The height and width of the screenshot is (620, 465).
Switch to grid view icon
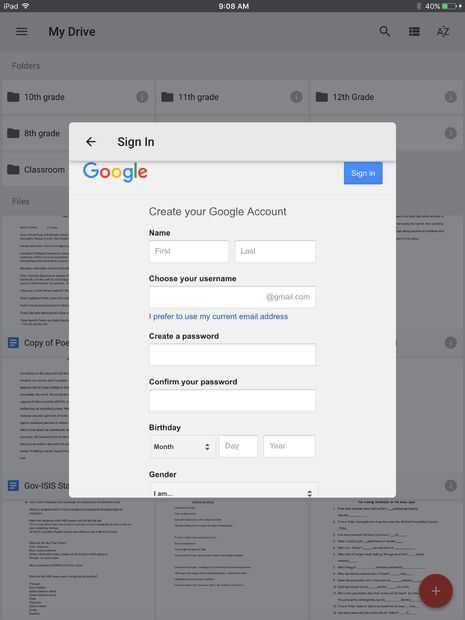pyautogui.click(x=414, y=31)
